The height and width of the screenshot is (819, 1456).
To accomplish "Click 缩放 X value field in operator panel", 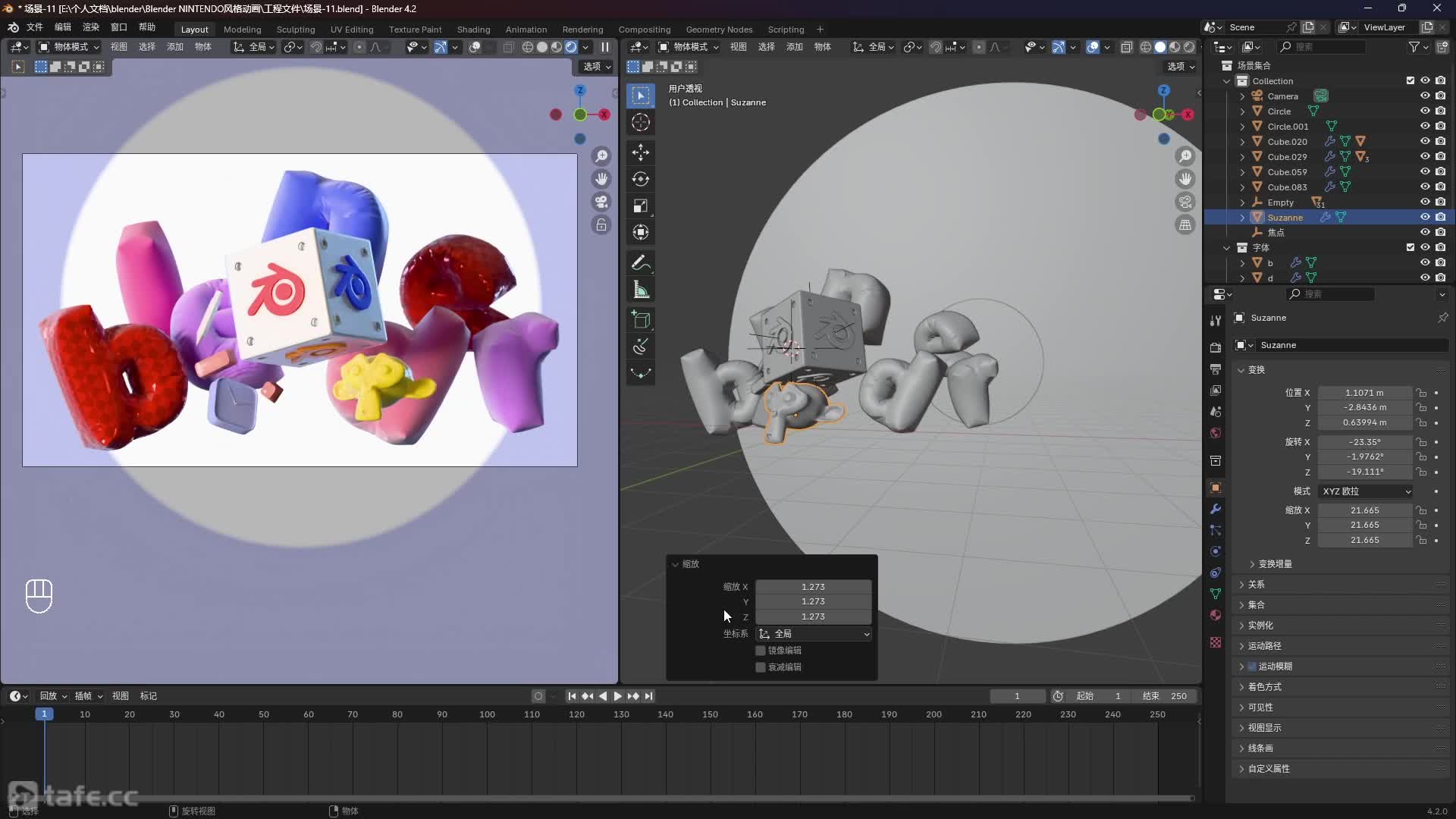I will tap(813, 587).
